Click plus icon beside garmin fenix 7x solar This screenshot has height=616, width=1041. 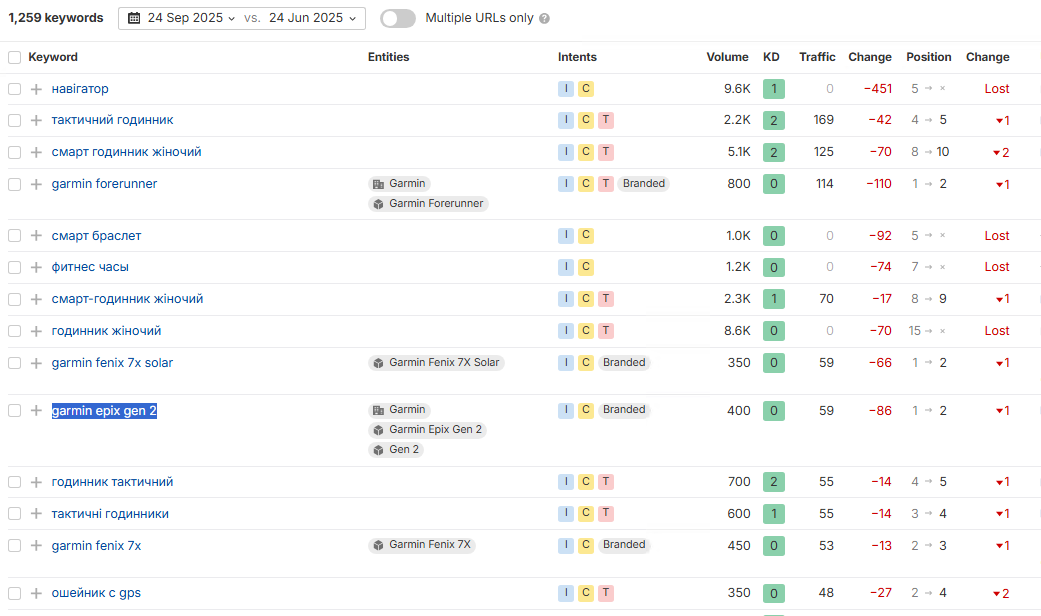pyautogui.click(x=37, y=363)
